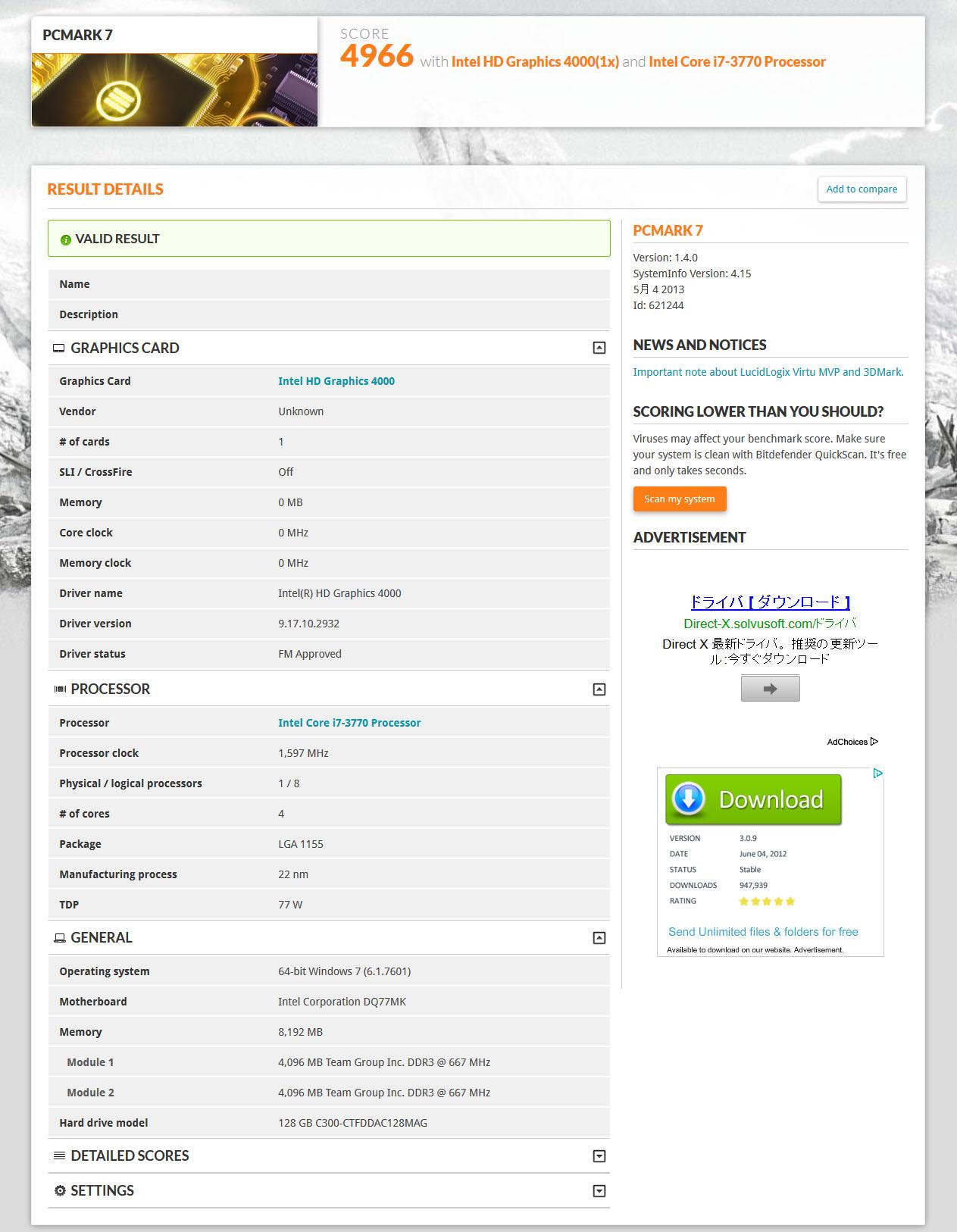This screenshot has width=957, height=1232.
Task: Click 64-bit Windows 7 operating system value
Action: (x=344, y=971)
